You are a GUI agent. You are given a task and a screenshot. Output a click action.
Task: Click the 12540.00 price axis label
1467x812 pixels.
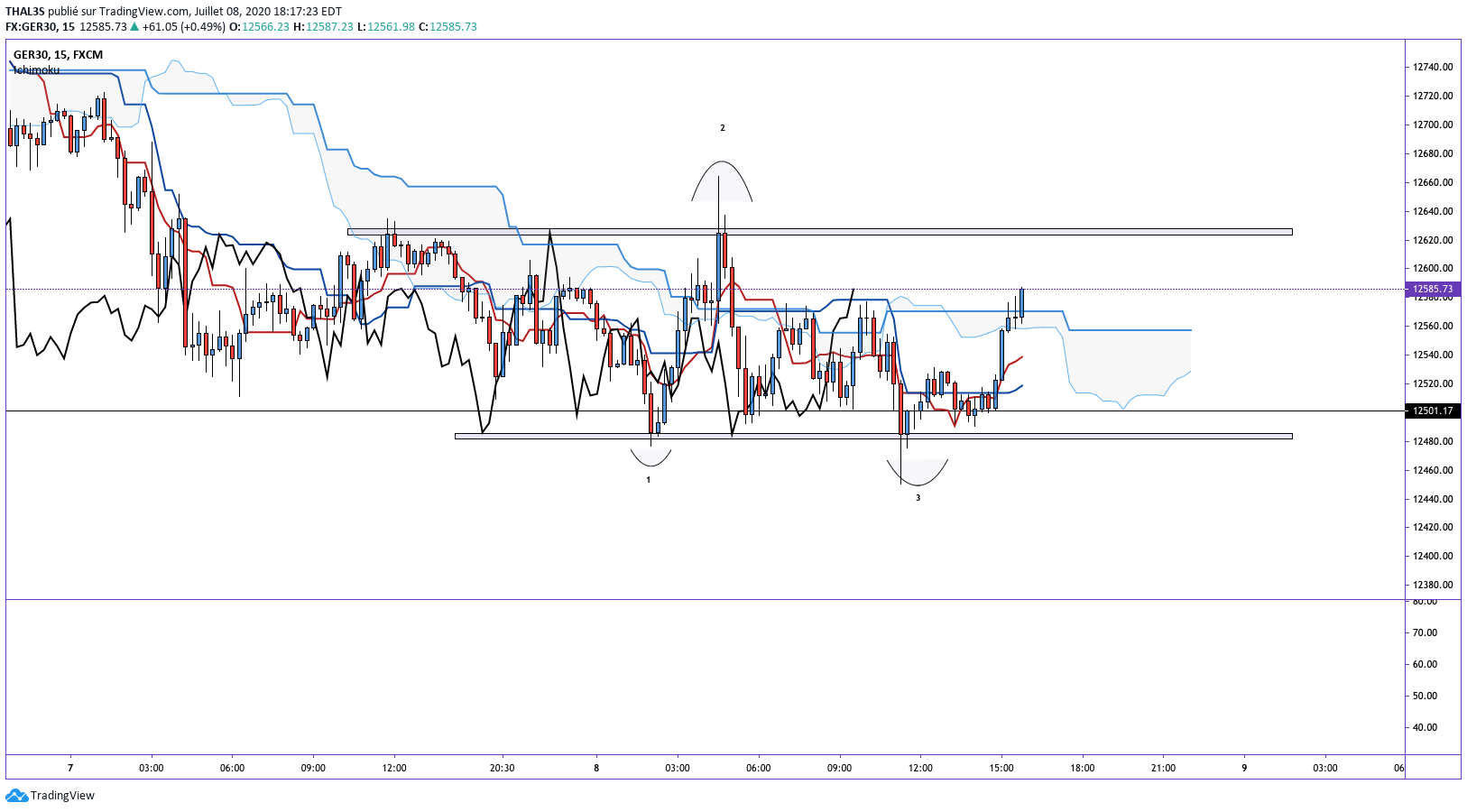[1433, 355]
